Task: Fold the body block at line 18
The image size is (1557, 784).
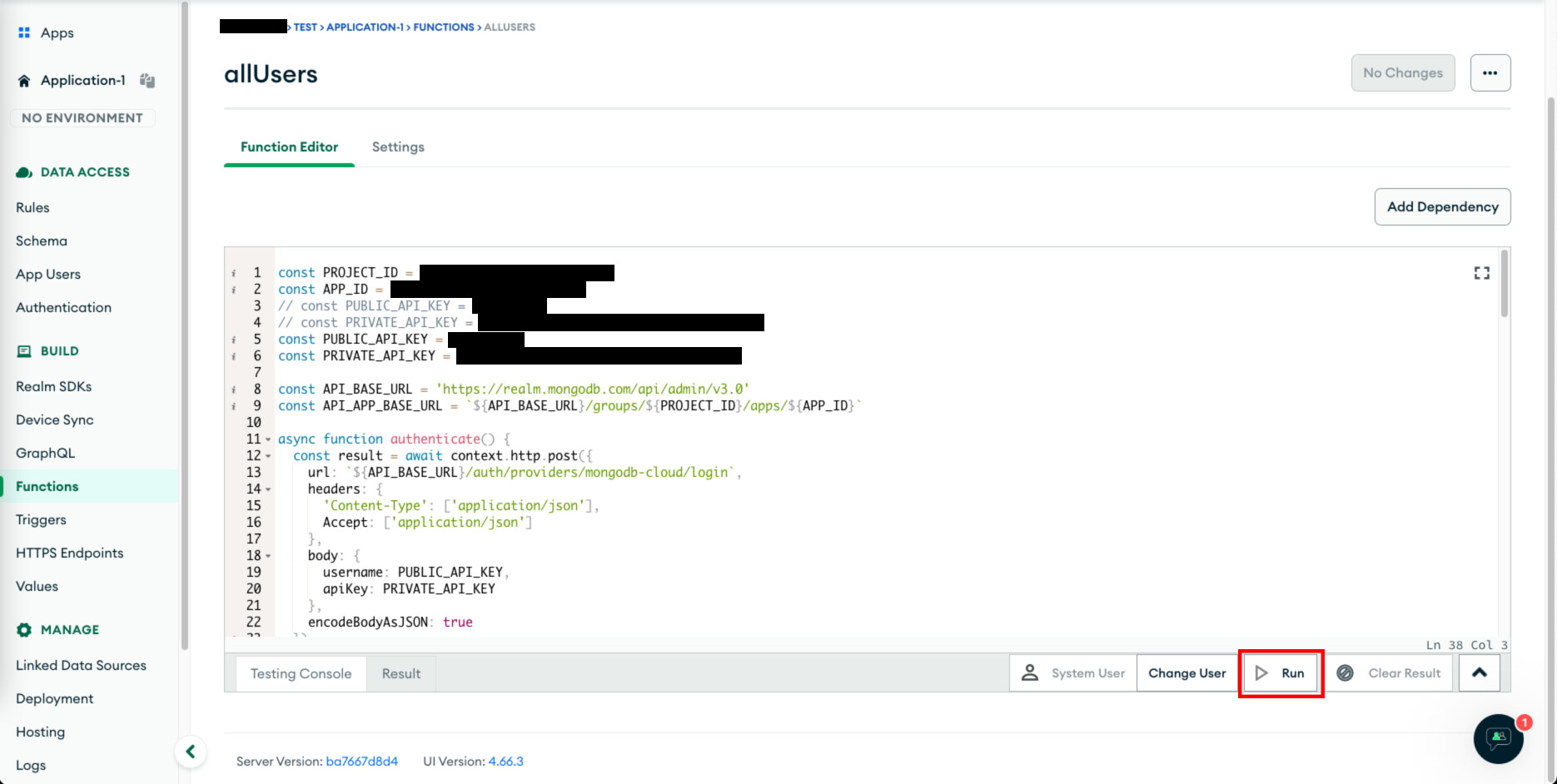Action: point(268,556)
